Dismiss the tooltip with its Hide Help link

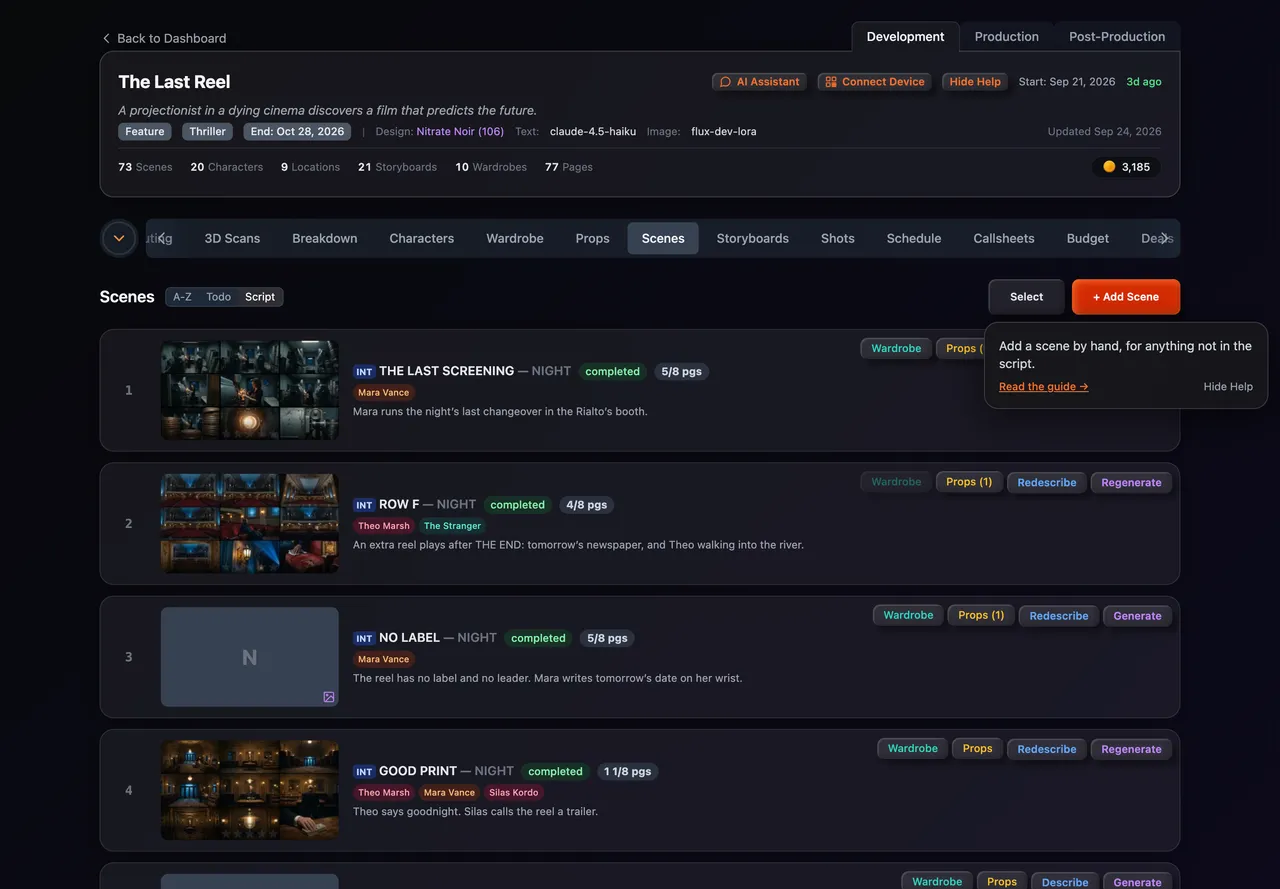click(1228, 387)
